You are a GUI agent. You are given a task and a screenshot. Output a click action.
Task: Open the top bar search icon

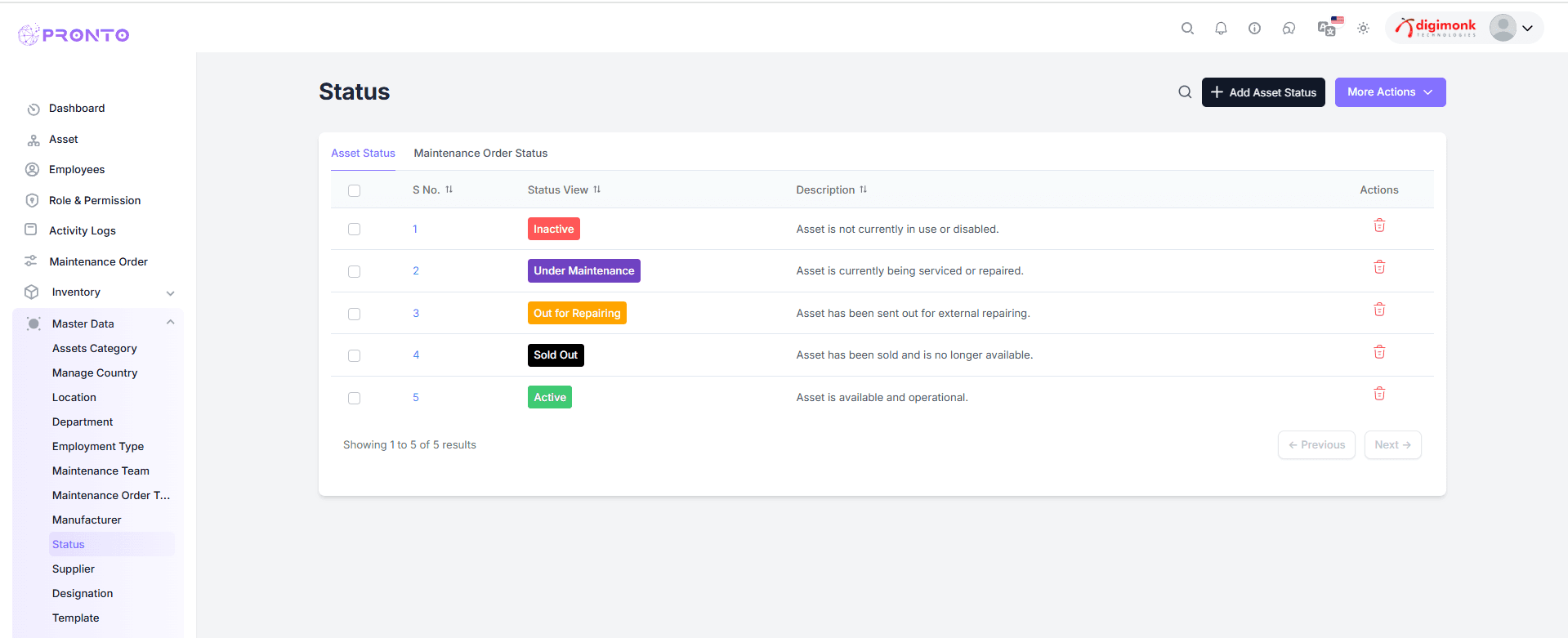point(1187,28)
